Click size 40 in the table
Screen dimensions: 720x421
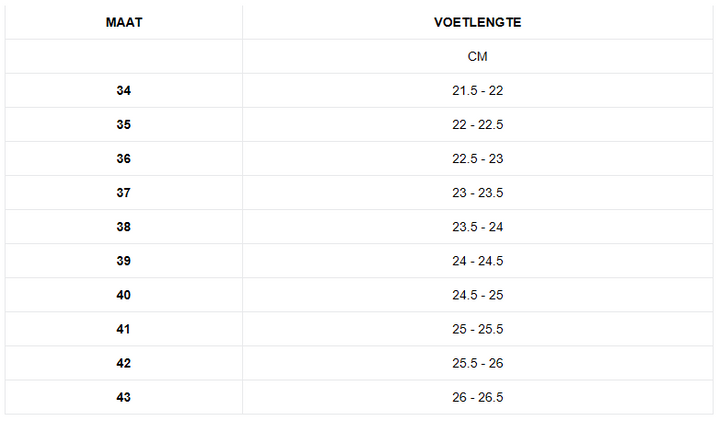[124, 295]
